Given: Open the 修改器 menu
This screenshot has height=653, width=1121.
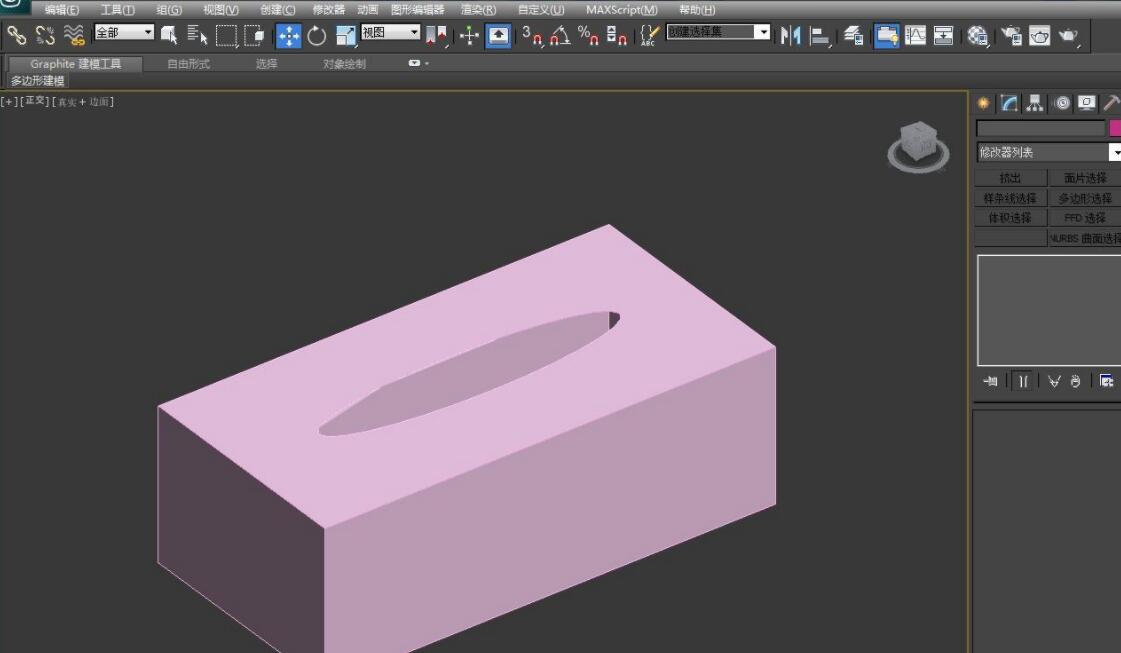Looking at the screenshot, I should point(328,10).
